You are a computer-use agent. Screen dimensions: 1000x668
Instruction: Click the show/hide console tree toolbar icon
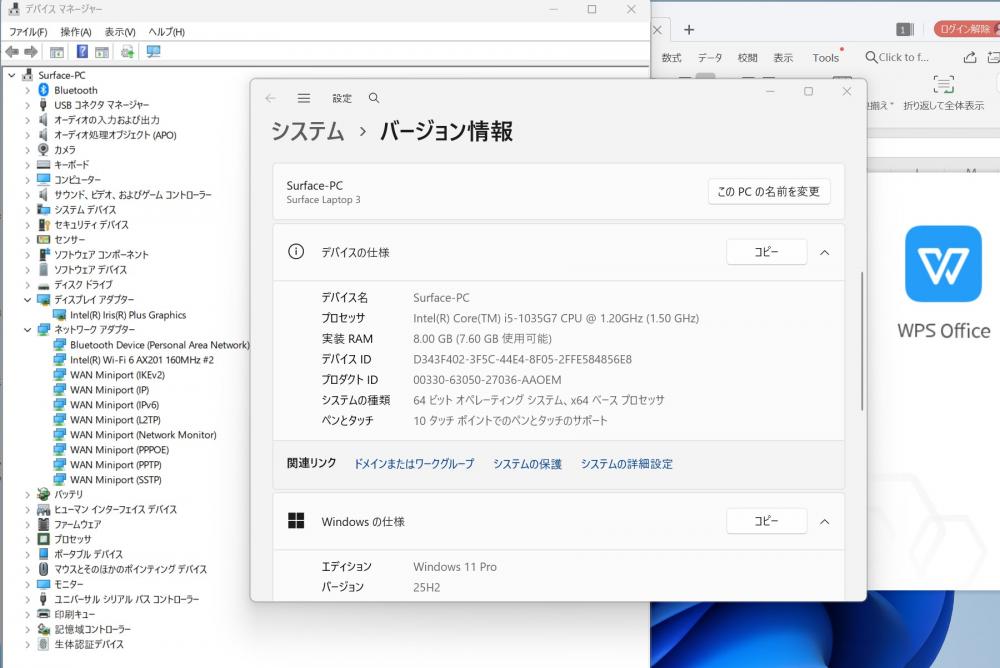click(57, 52)
